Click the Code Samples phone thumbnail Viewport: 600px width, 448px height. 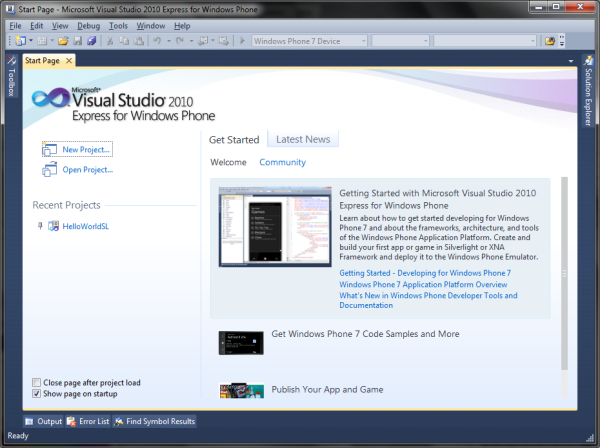(x=241, y=343)
